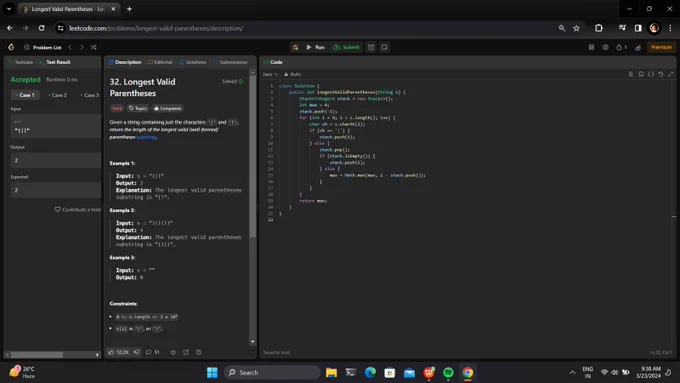Click the test result horizontal scrollbar

(37, 355)
